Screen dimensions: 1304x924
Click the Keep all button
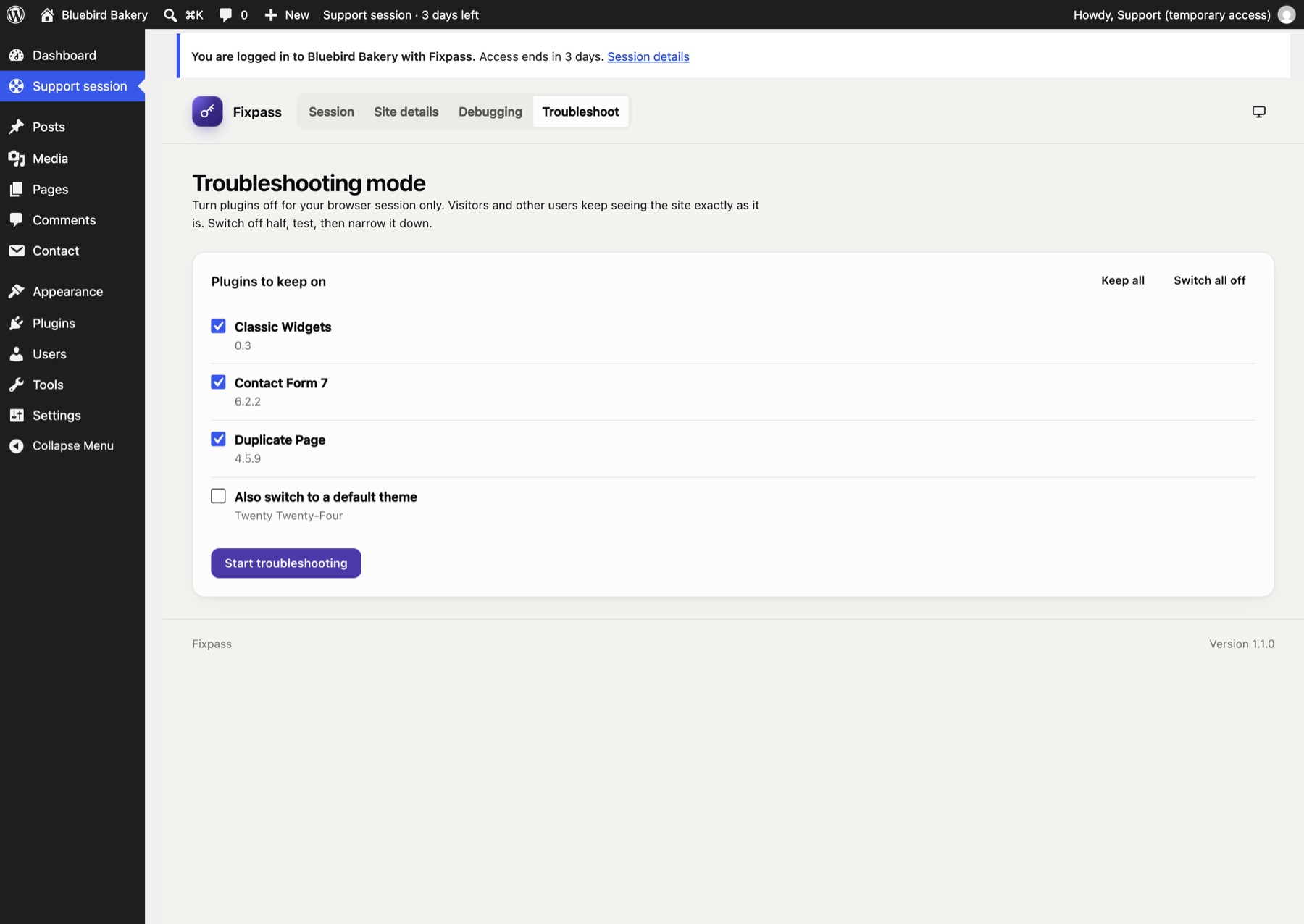point(1123,280)
